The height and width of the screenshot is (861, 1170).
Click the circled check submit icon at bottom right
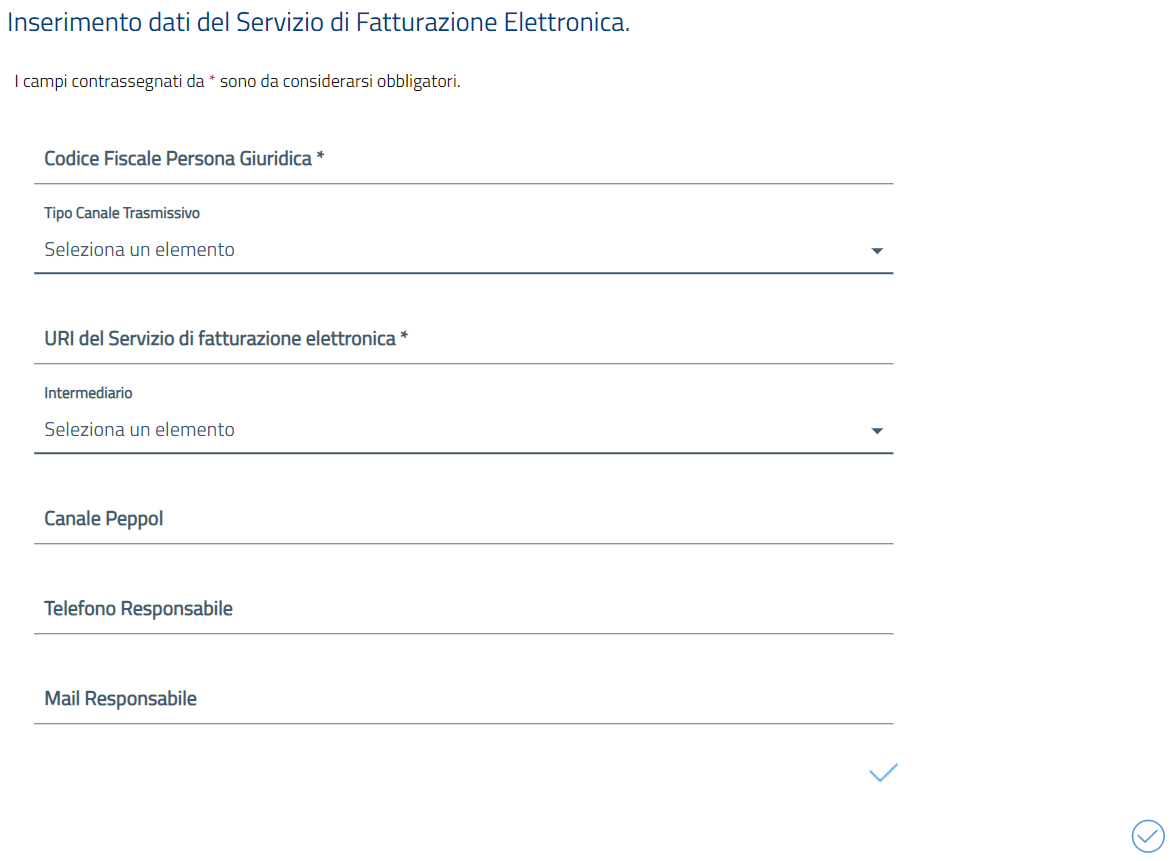tap(1146, 836)
